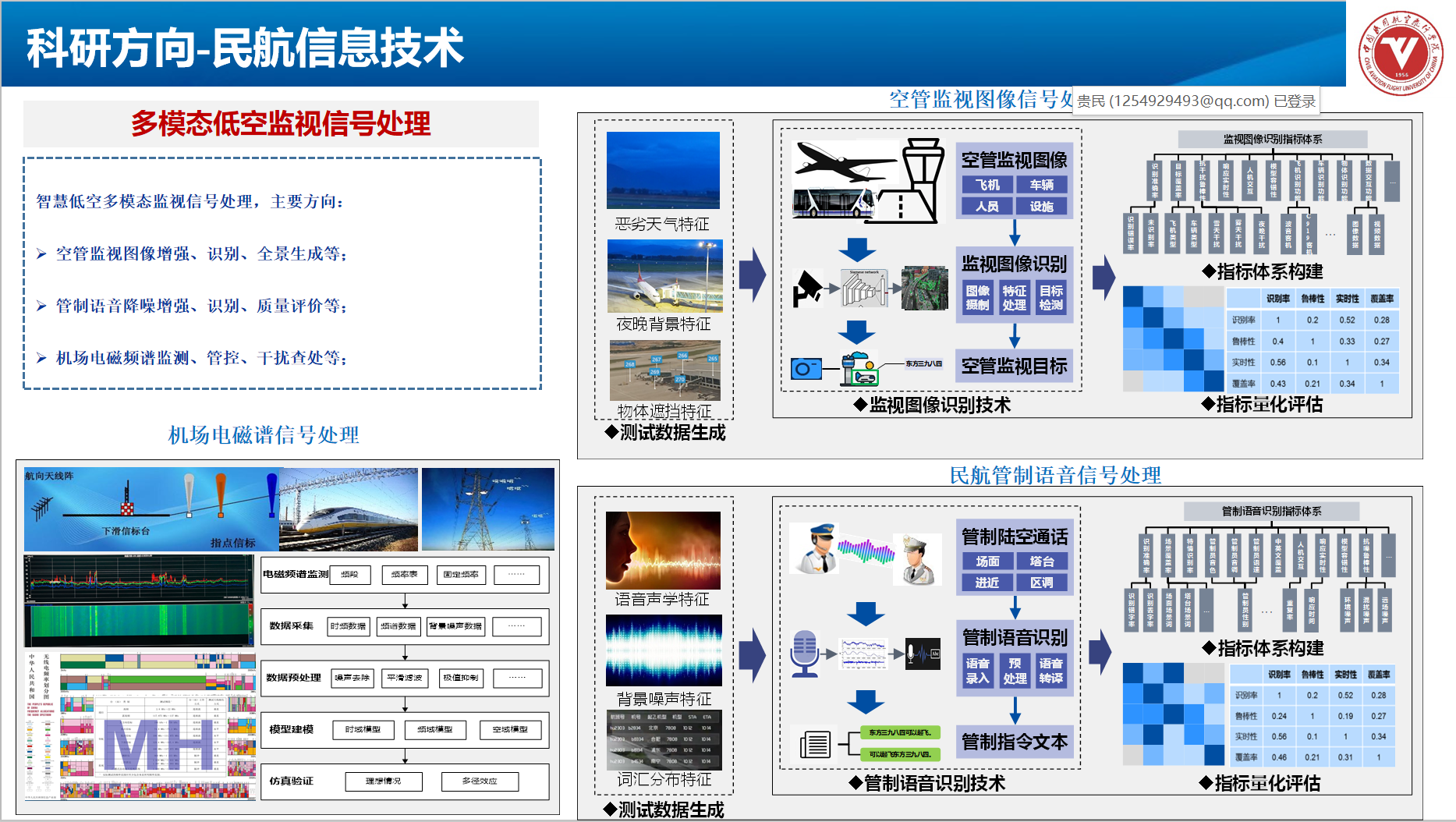
Task: Click the blue photo camera icon
Action: point(806,368)
